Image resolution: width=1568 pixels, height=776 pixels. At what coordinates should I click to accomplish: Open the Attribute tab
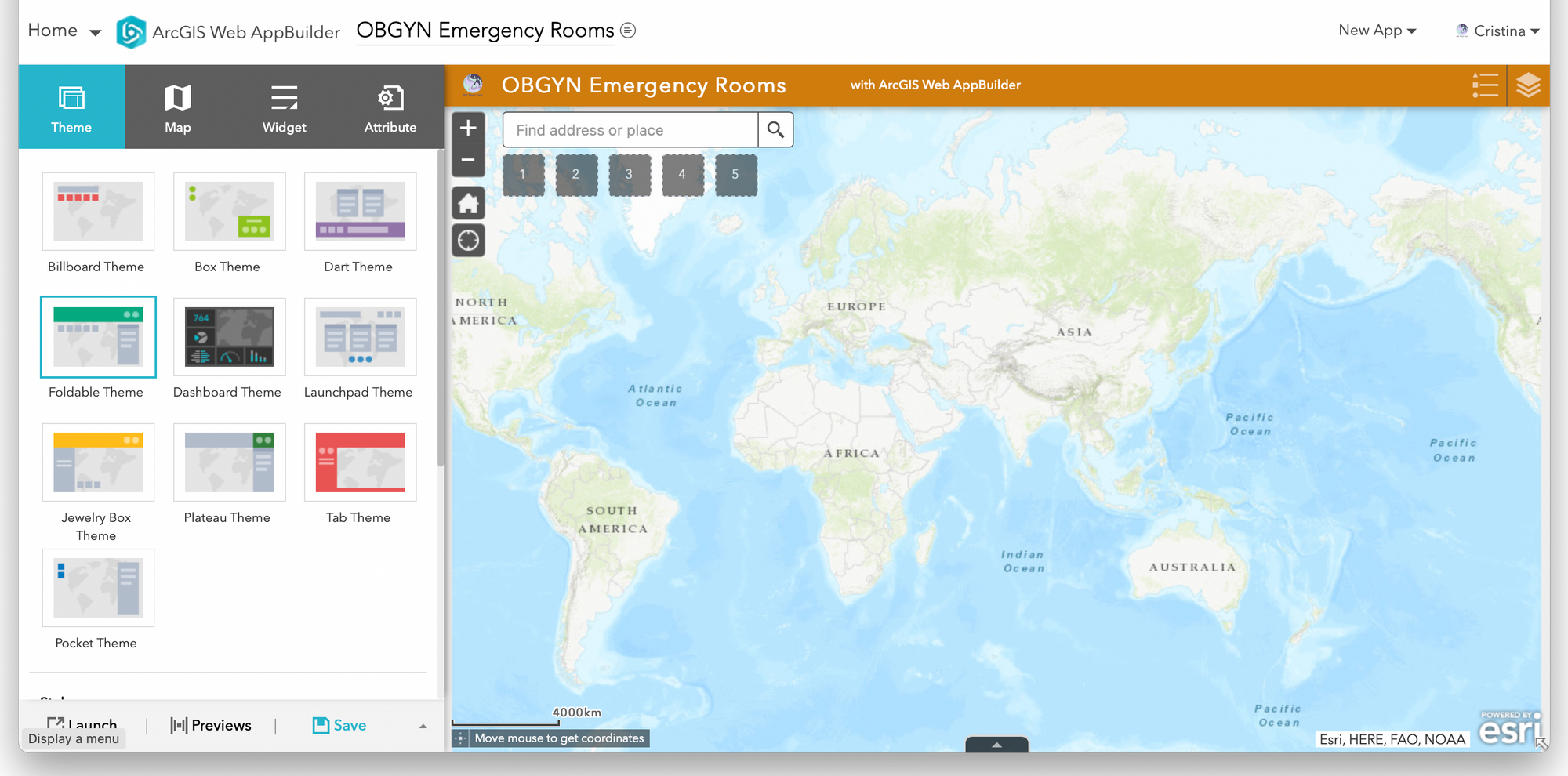pos(390,107)
